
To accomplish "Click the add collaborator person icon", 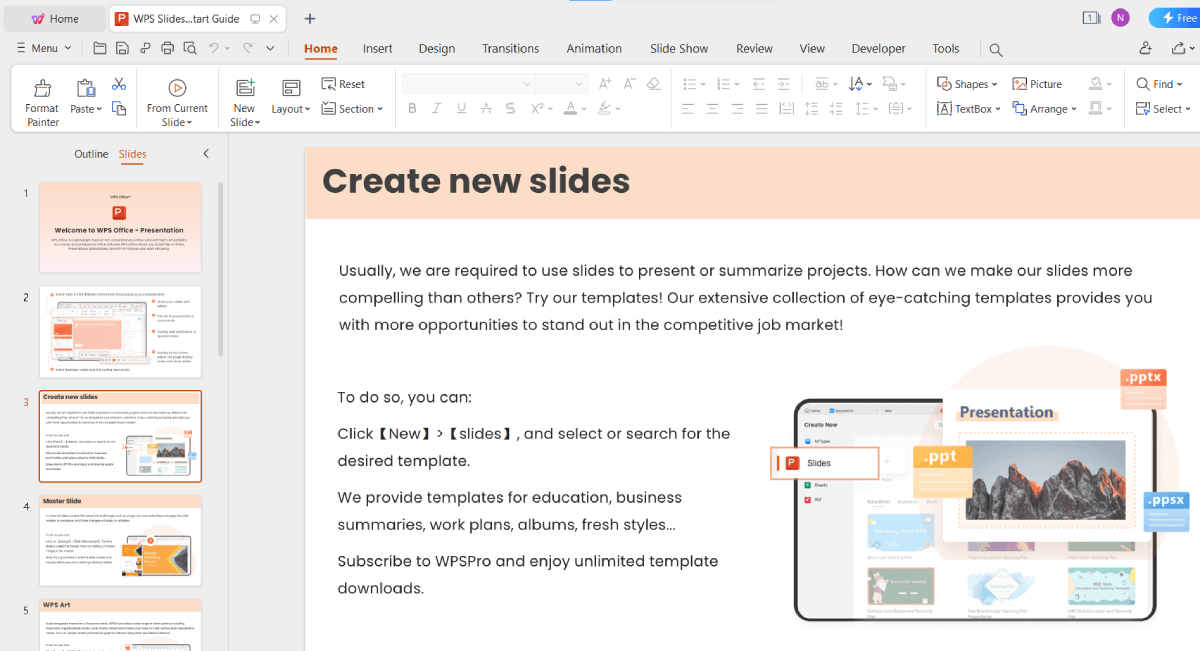I will click(1145, 48).
